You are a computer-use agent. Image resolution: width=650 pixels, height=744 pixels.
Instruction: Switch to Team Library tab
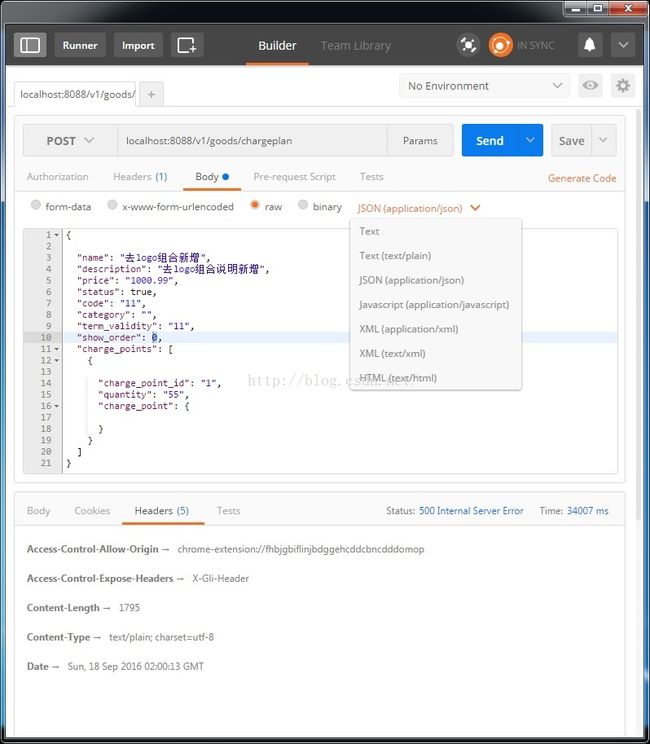coord(356,46)
